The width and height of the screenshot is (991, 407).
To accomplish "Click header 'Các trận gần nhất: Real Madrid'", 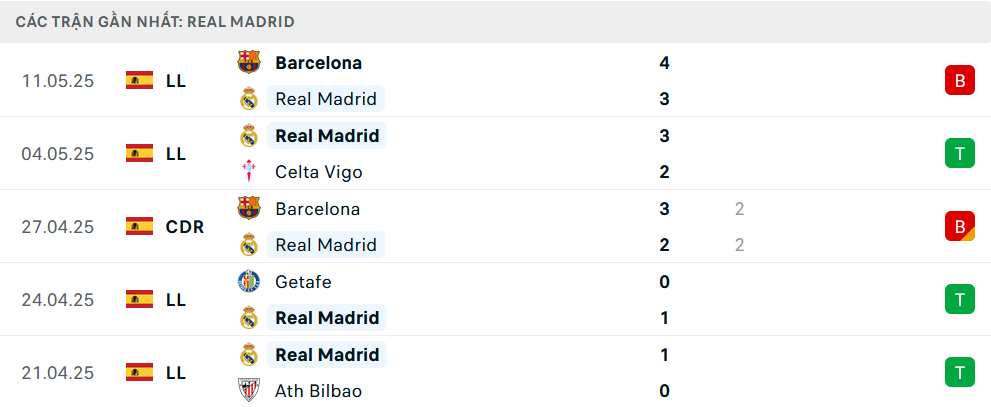I will 155,21.
